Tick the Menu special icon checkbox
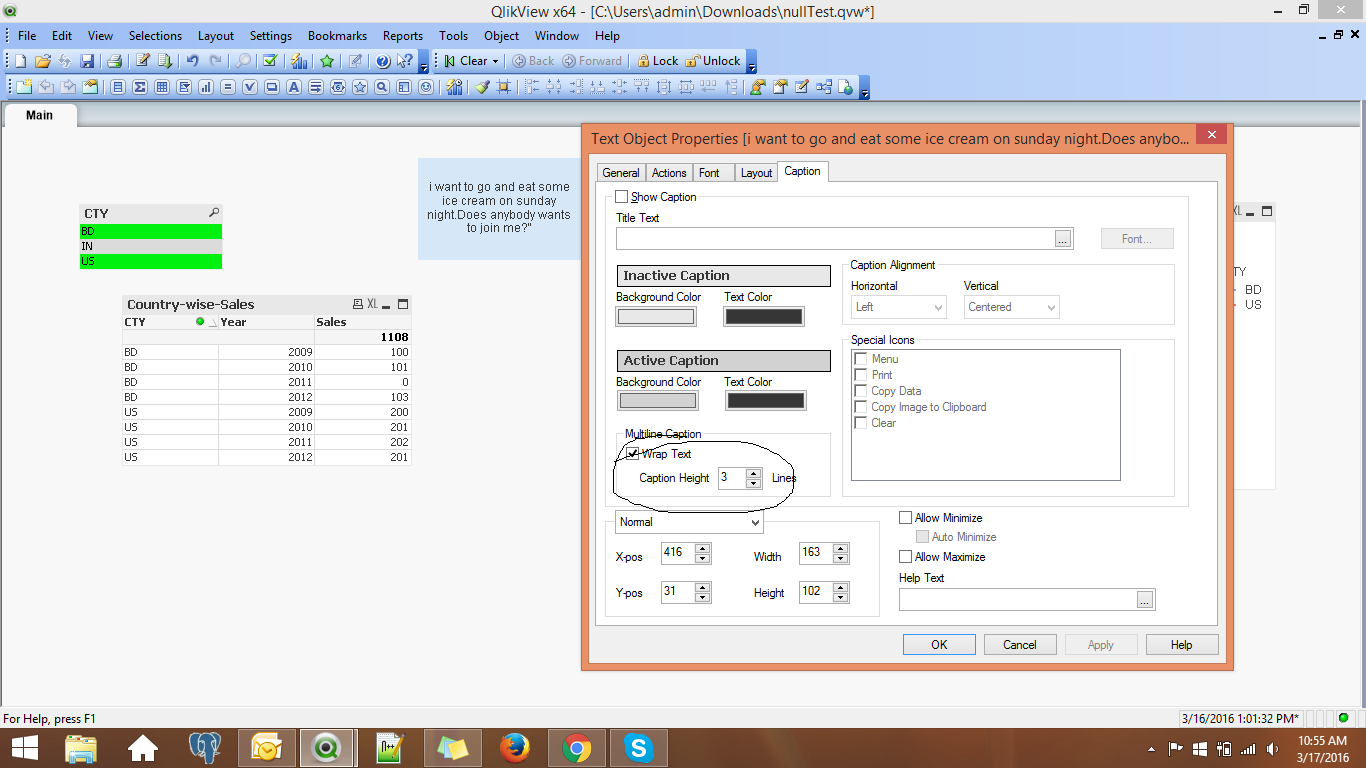This screenshot has width=1366, height=768. coord(860,359)
